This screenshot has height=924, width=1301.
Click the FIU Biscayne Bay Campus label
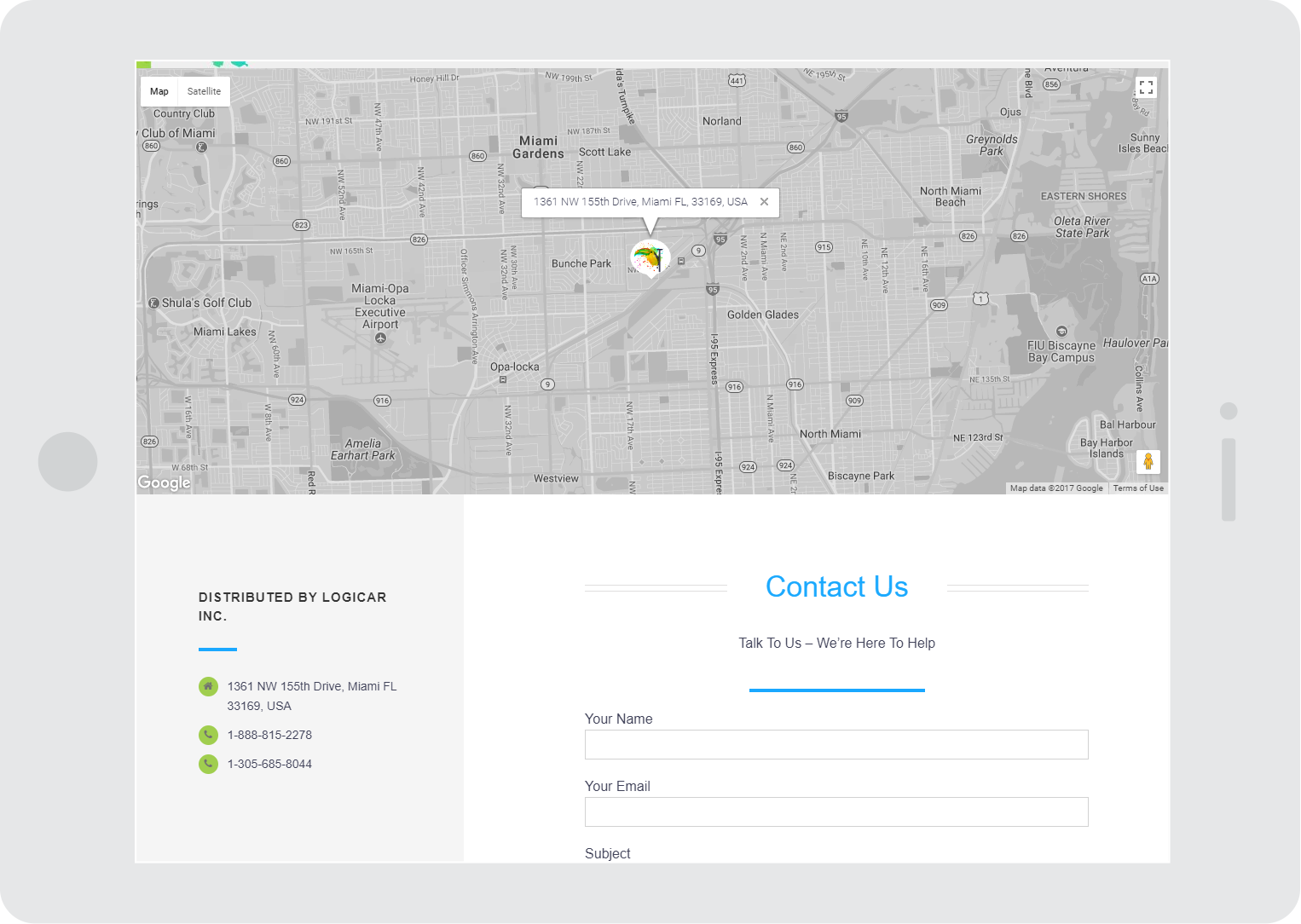click(1061, 351)
